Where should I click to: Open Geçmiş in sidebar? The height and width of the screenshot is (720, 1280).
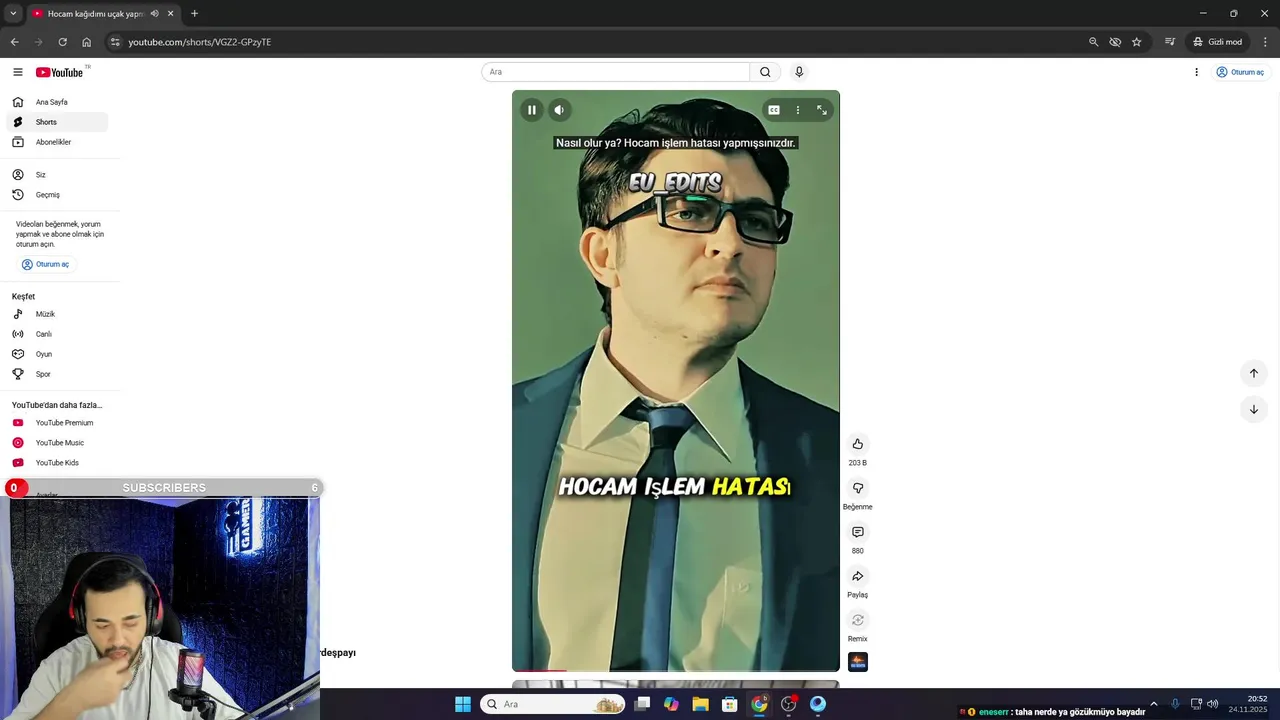point(57,195)
